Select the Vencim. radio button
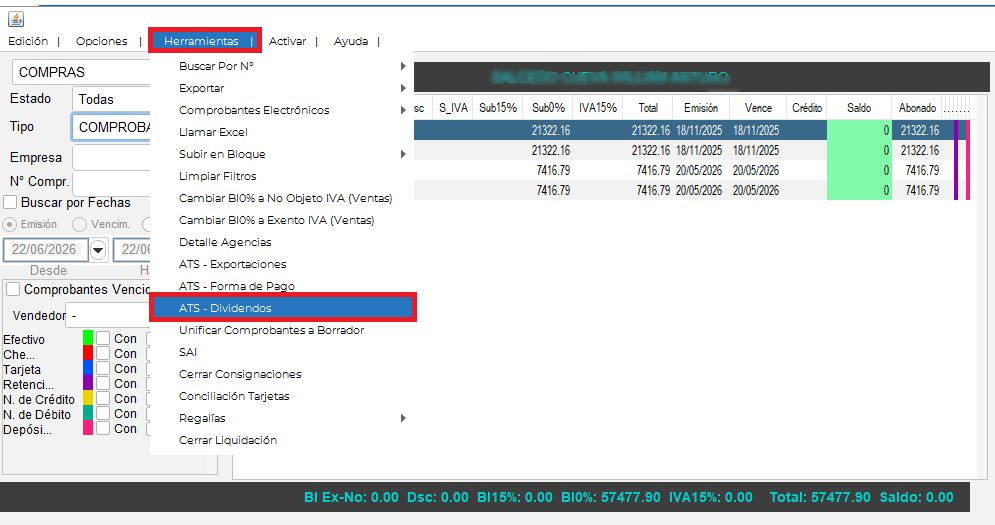The height and width of the screenshot is (525, 995). (x=79, y=225)
